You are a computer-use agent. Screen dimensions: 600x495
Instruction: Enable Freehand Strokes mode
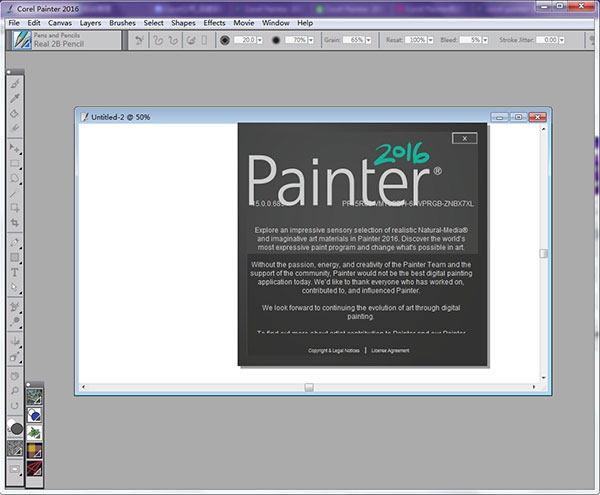158,40
